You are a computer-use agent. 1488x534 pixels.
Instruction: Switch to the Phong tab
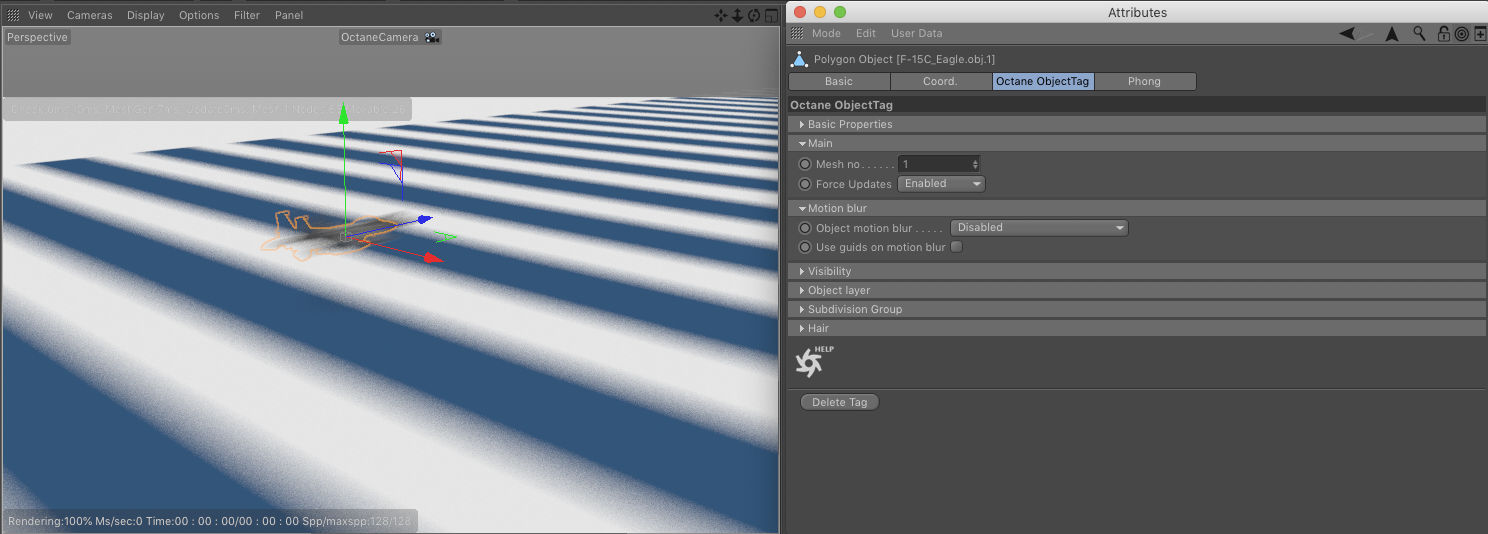1144,81
